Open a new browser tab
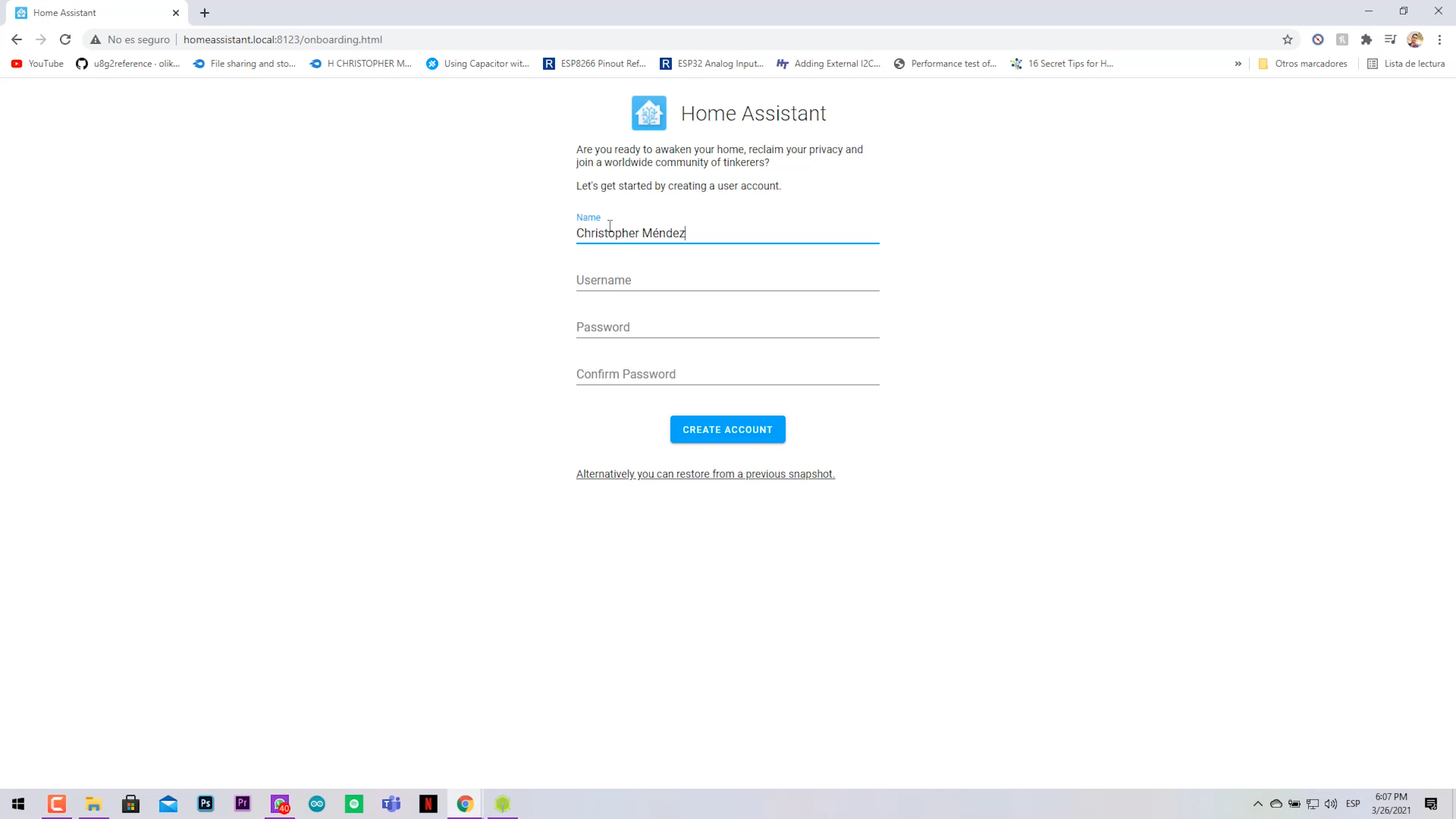Screen dimensions: 1456x819 point(205,13)
